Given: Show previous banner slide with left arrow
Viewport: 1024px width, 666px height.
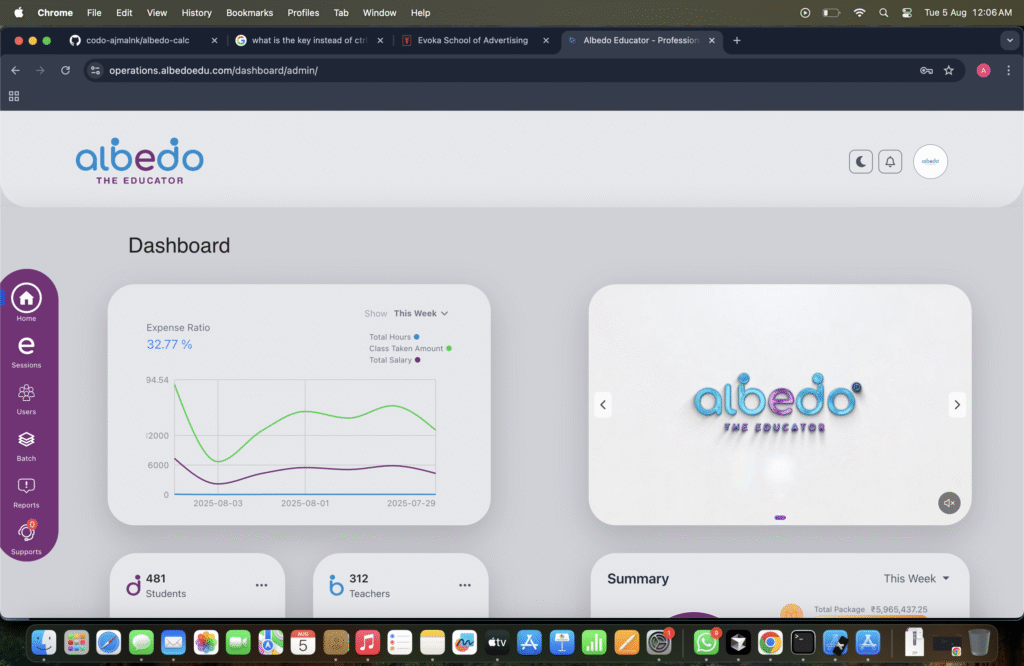Looking at the screenshot, I should point(603,405).
